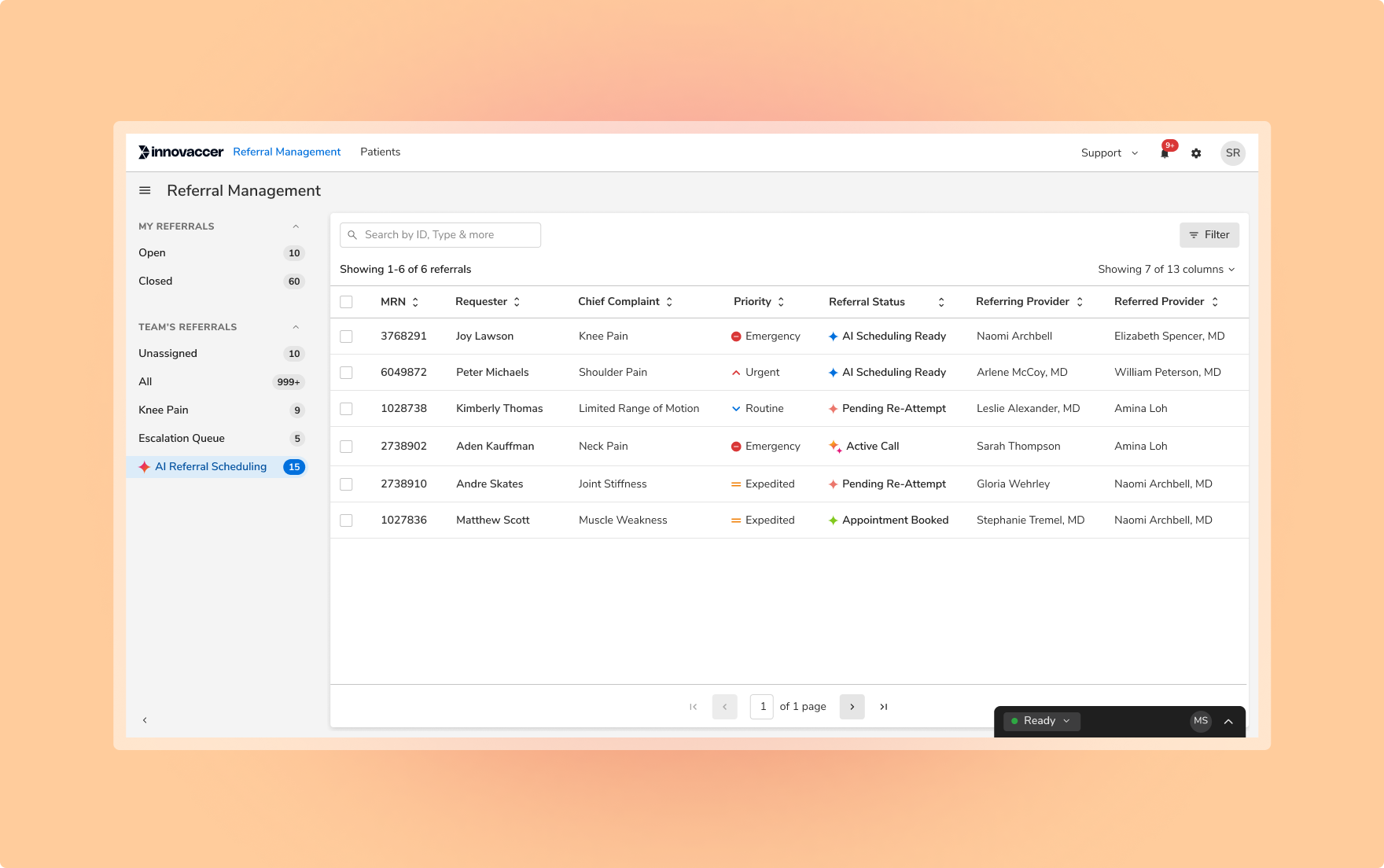This screenshot has width=1384, height=868.
Task: Open the SR user avatar
Action: pyautogui.click(x=1233, y=153)
